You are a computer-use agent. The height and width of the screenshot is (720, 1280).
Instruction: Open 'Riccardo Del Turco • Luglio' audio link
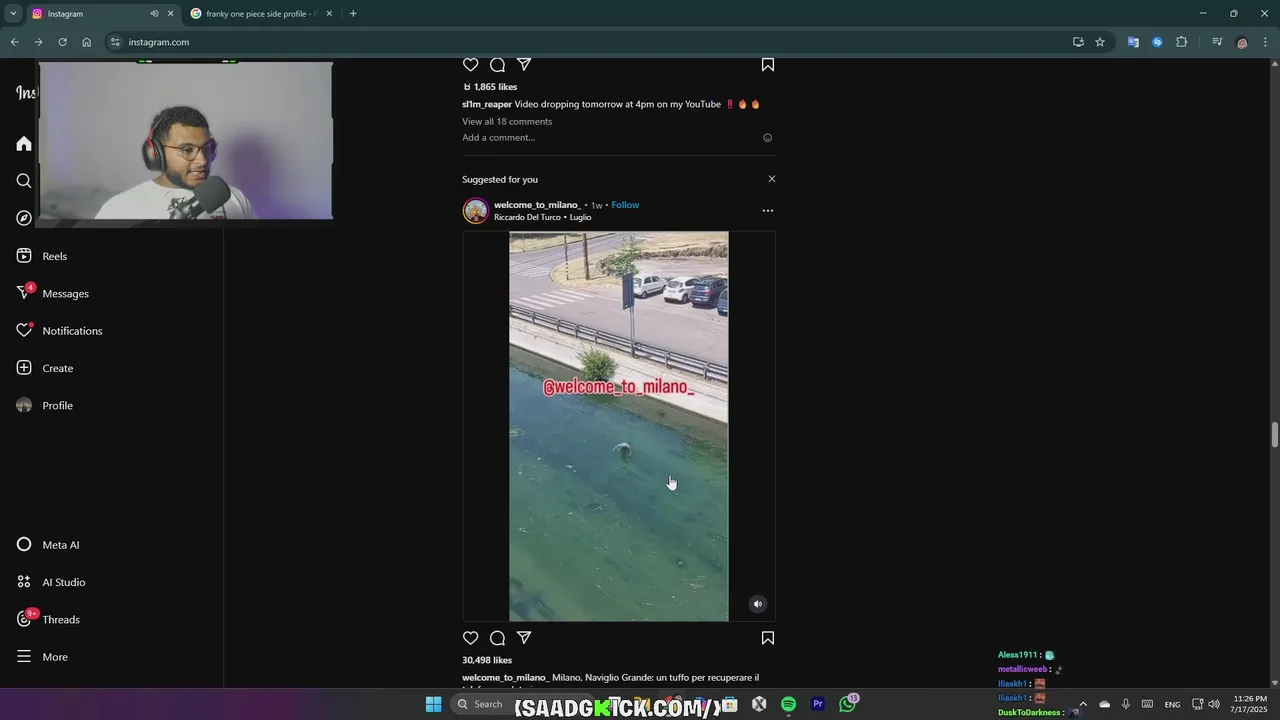click(542, 217)
